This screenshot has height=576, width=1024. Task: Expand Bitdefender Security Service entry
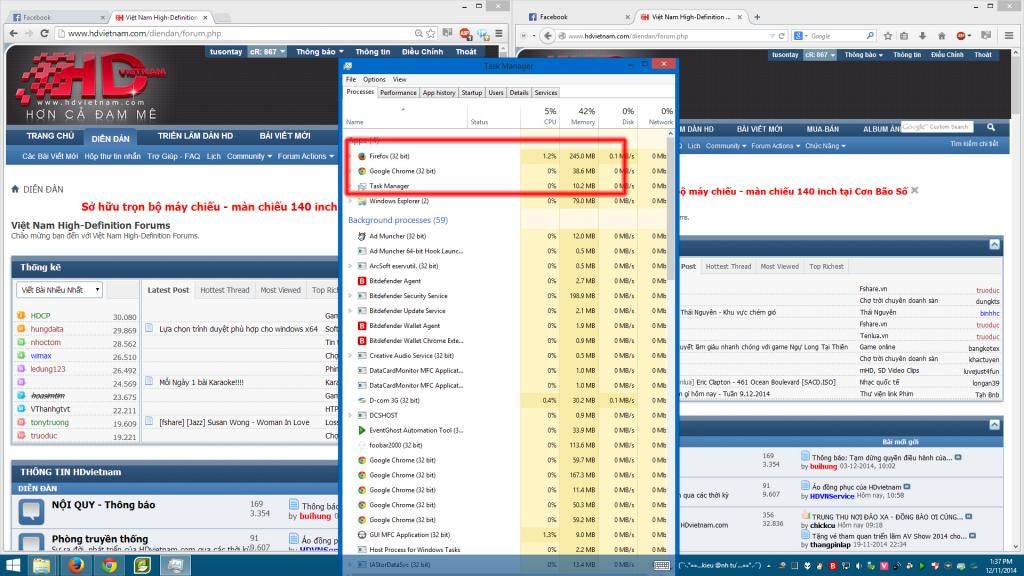[x=351, y=296]
